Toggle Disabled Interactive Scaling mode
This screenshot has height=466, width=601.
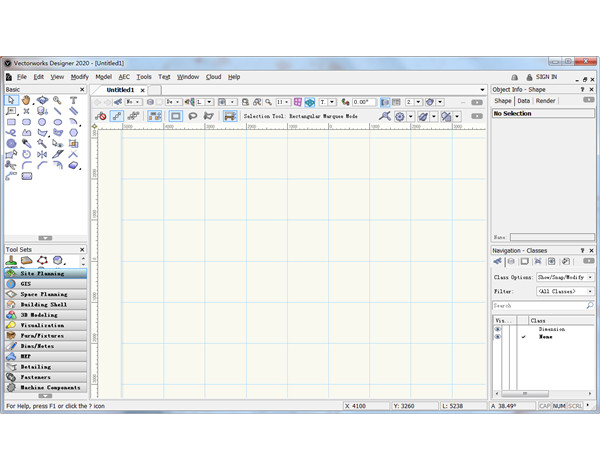pos(101,116)
